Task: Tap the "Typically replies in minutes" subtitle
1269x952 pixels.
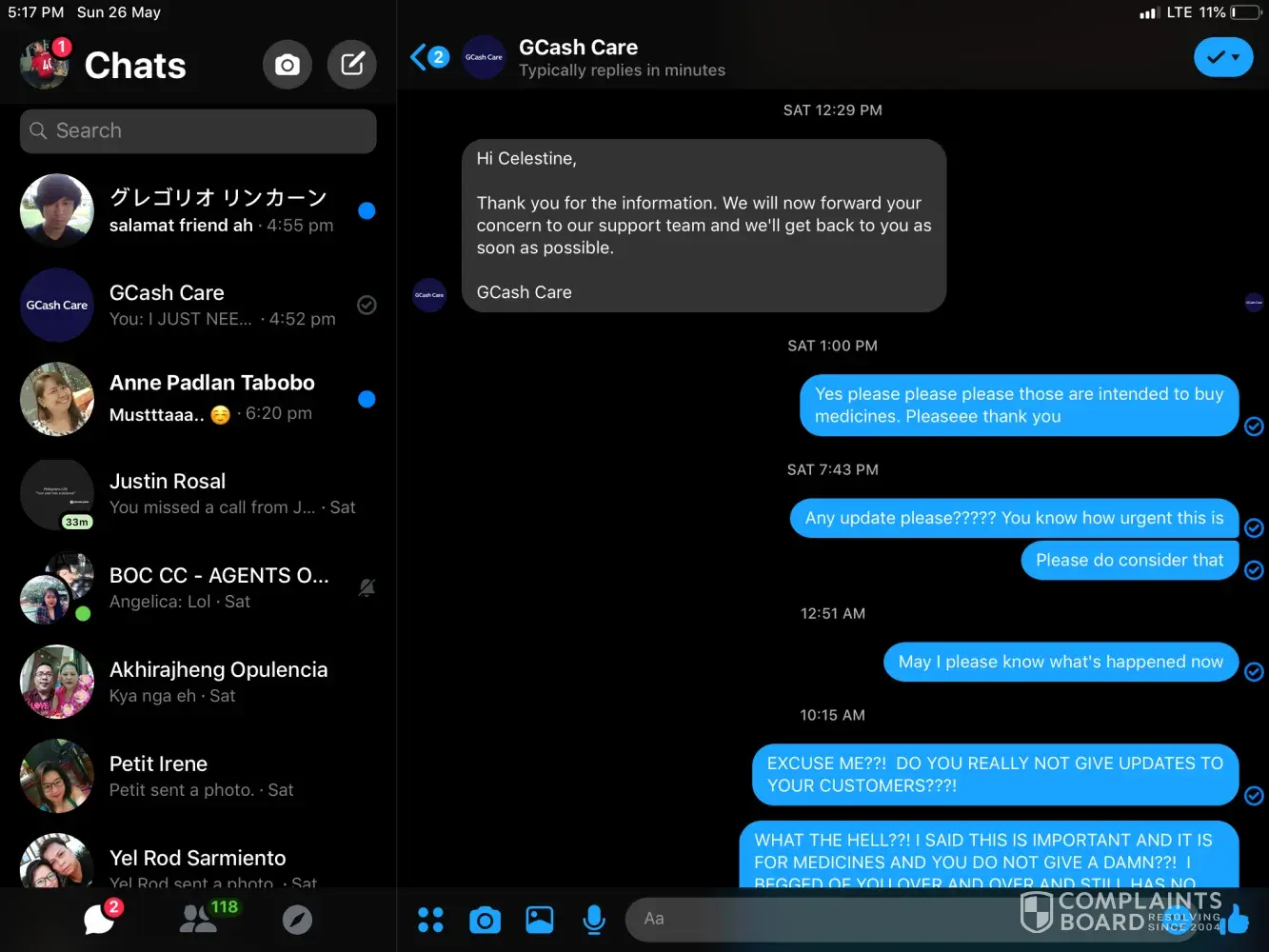Action: 622,70
